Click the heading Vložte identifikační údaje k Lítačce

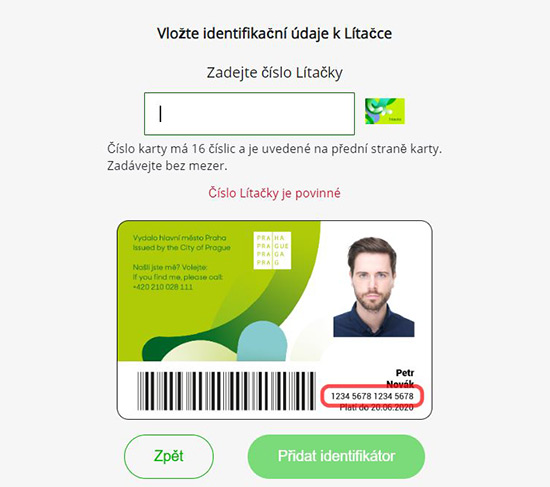pos(274,34)
